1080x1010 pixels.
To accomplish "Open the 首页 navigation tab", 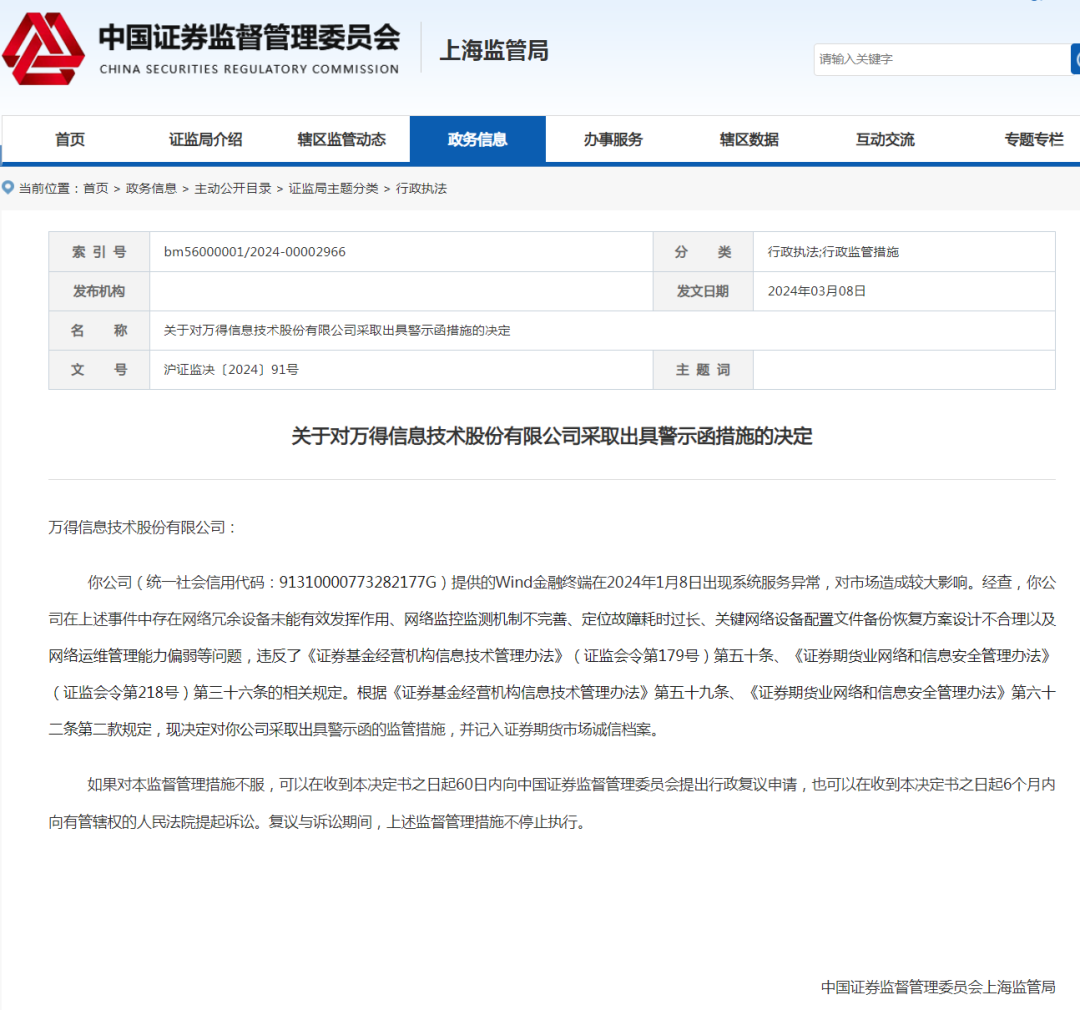I will tap(70, 139).
